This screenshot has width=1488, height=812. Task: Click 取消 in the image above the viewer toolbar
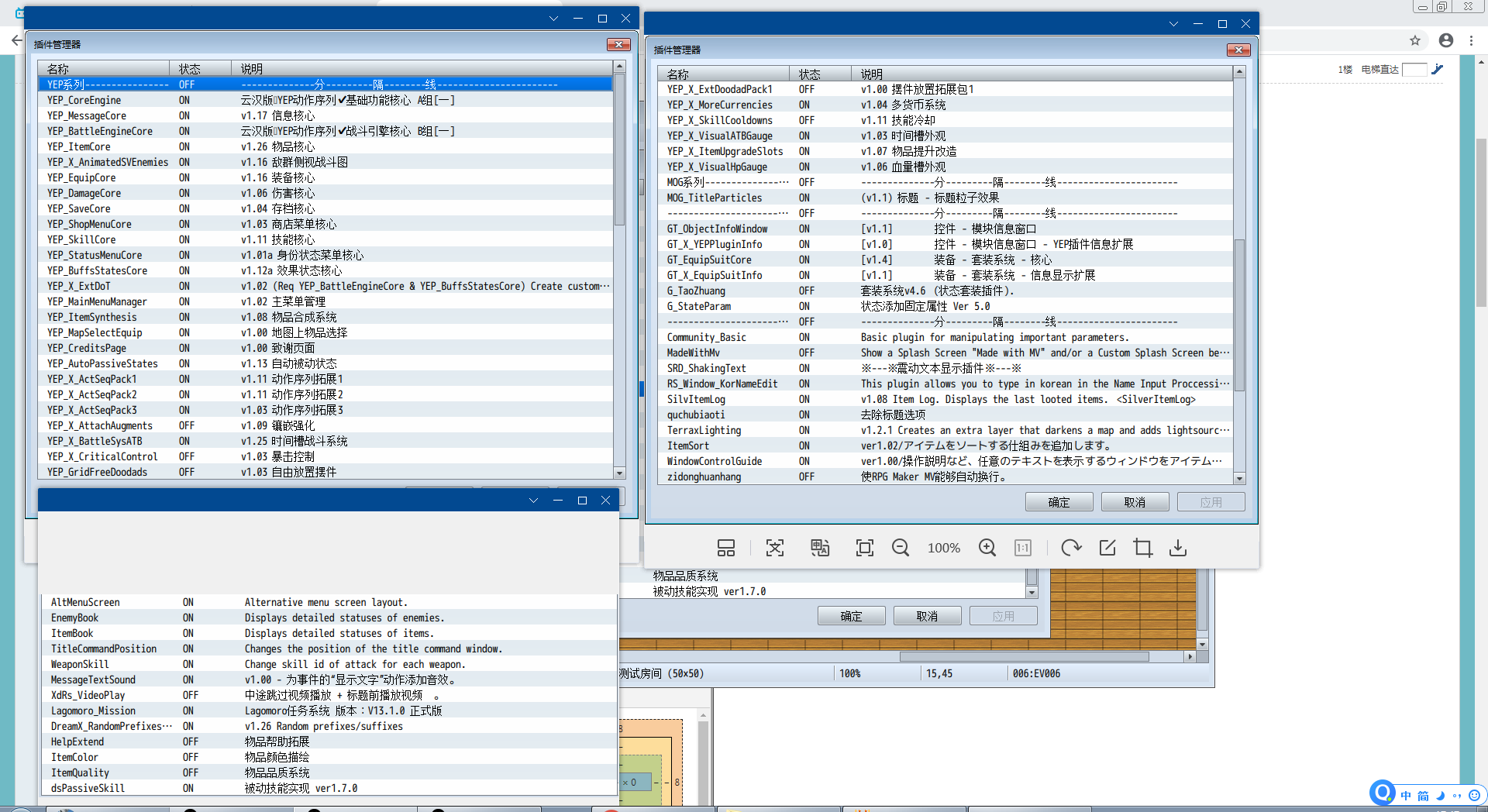[x=1135, y=502]
